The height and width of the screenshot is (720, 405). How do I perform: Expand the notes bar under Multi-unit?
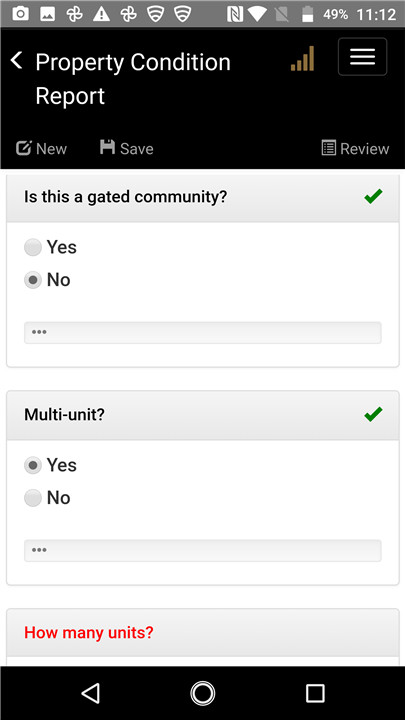tap(202, 550)
